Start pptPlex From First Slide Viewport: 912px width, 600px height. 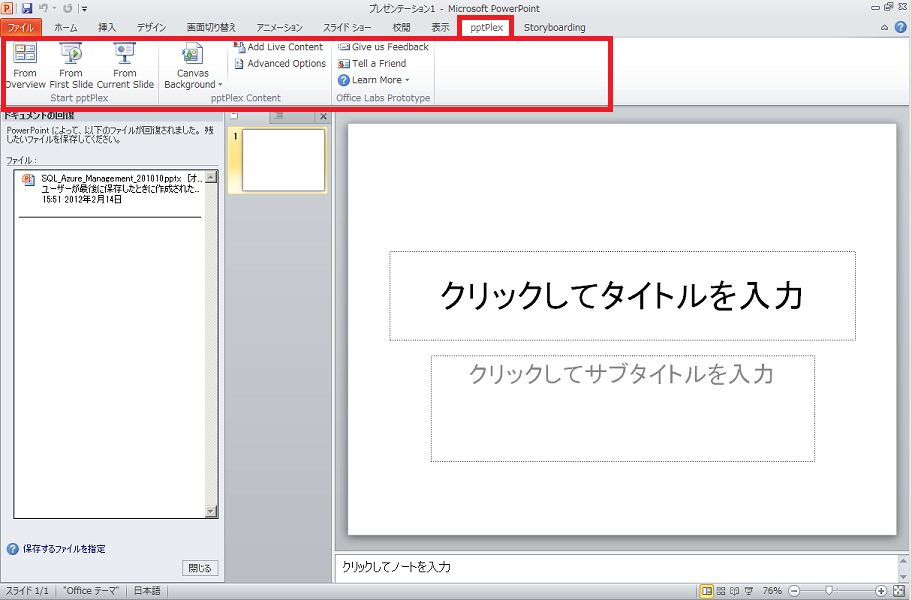pyautogui.click(x=71, y=65)
